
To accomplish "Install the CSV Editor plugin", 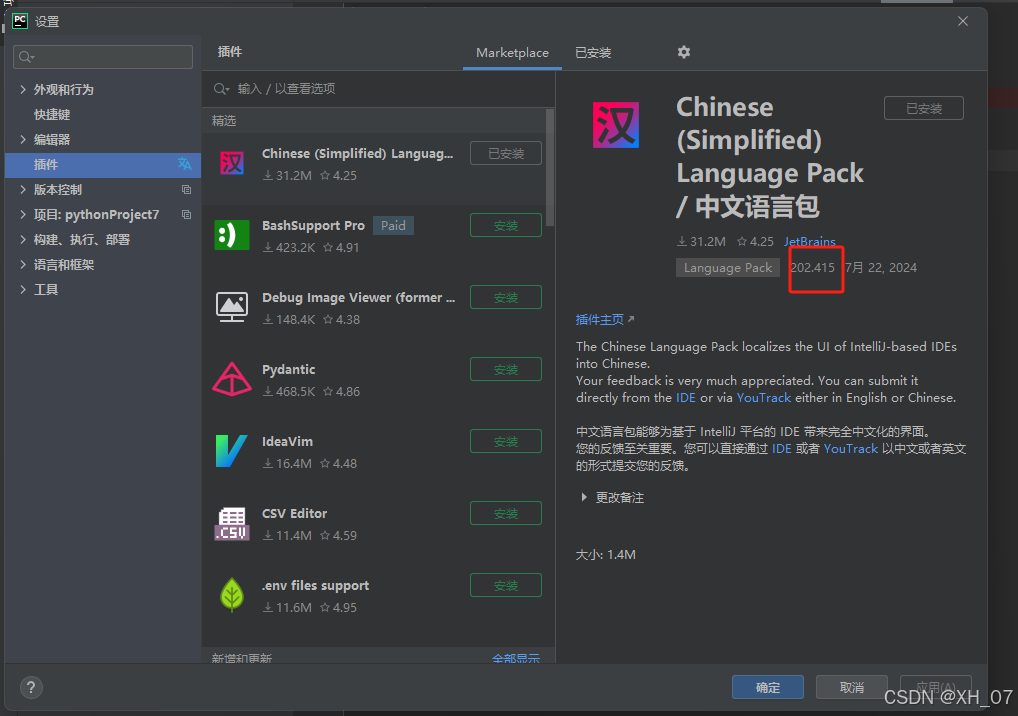I will pyautogui.click(x=506, y=513).
